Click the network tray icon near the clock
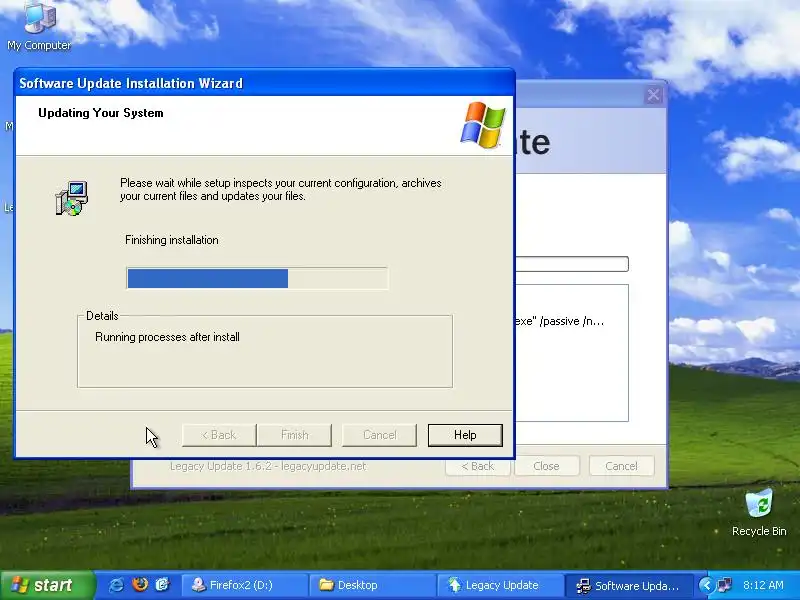The height and width of the screenshot is (600, 800). pyautogui.click(x=724, y=585)
